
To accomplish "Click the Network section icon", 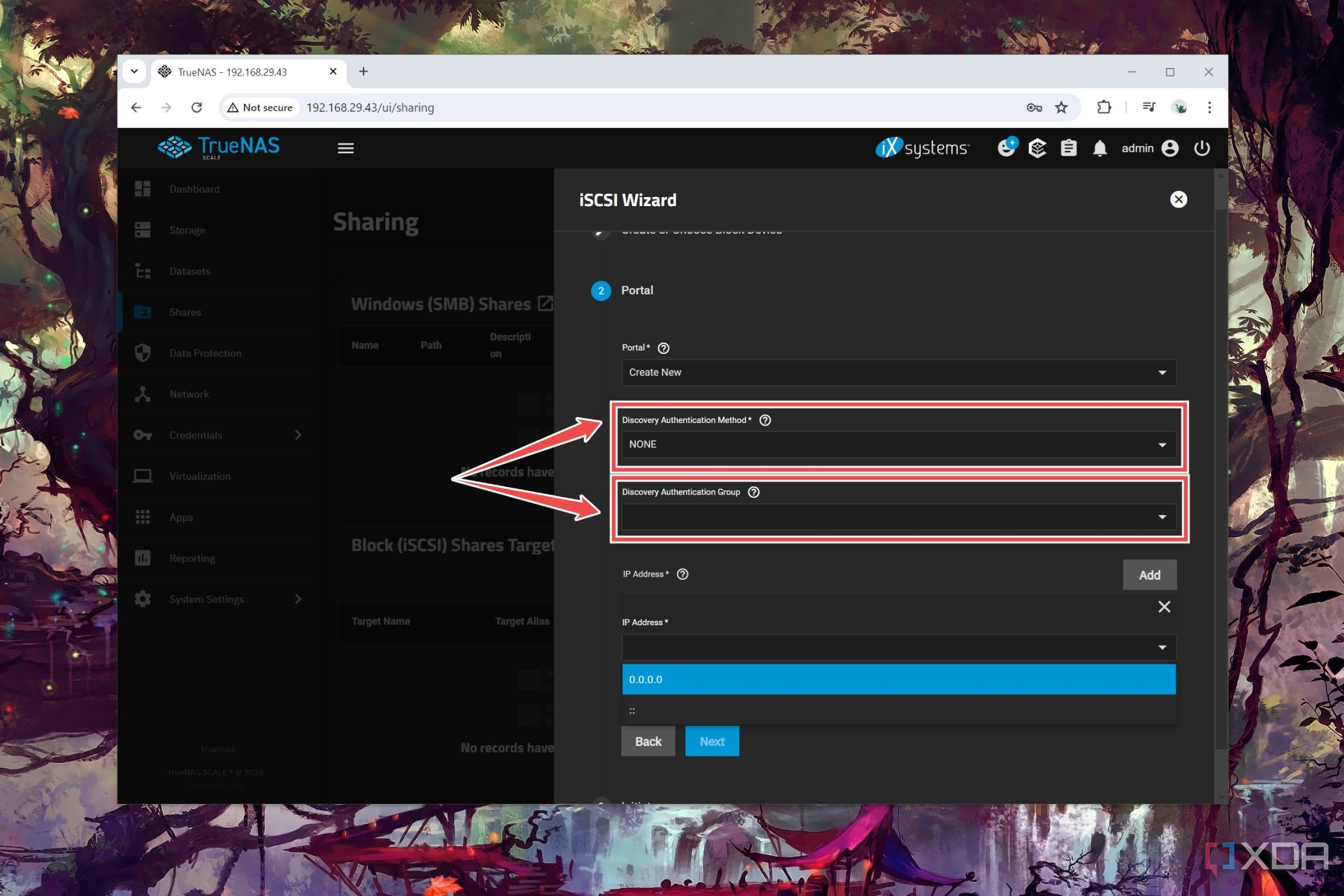I will pyautogui.click(x=144, y=393).
